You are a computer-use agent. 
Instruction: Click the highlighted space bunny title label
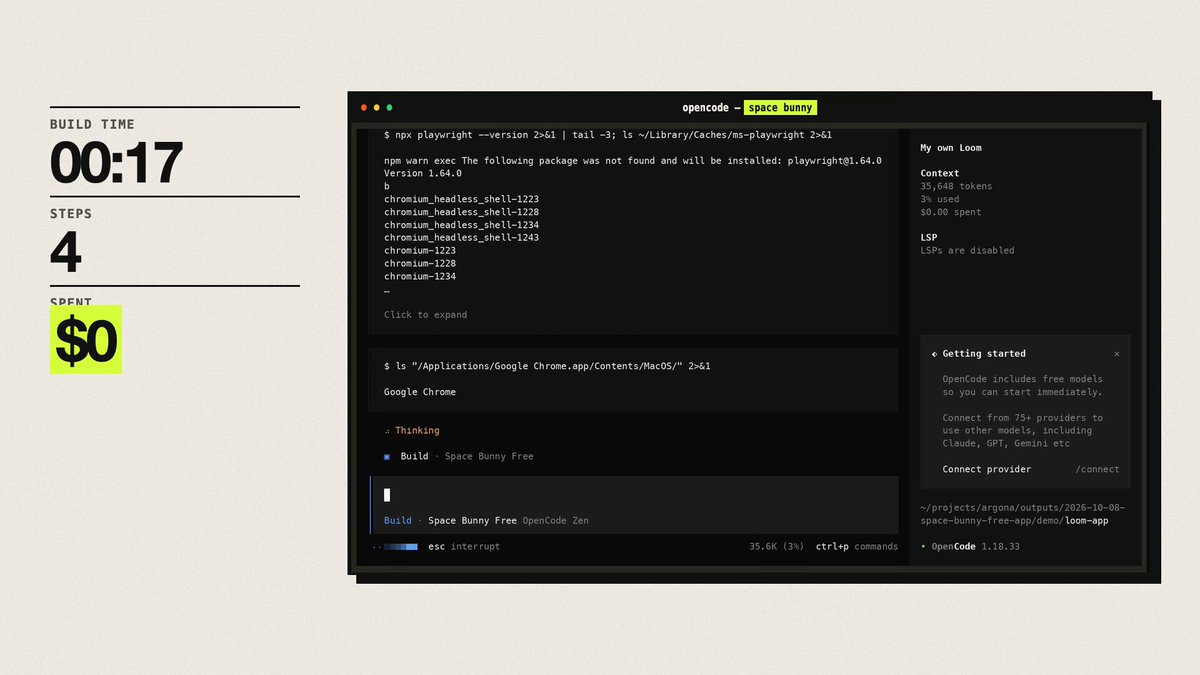click(780, 108)
